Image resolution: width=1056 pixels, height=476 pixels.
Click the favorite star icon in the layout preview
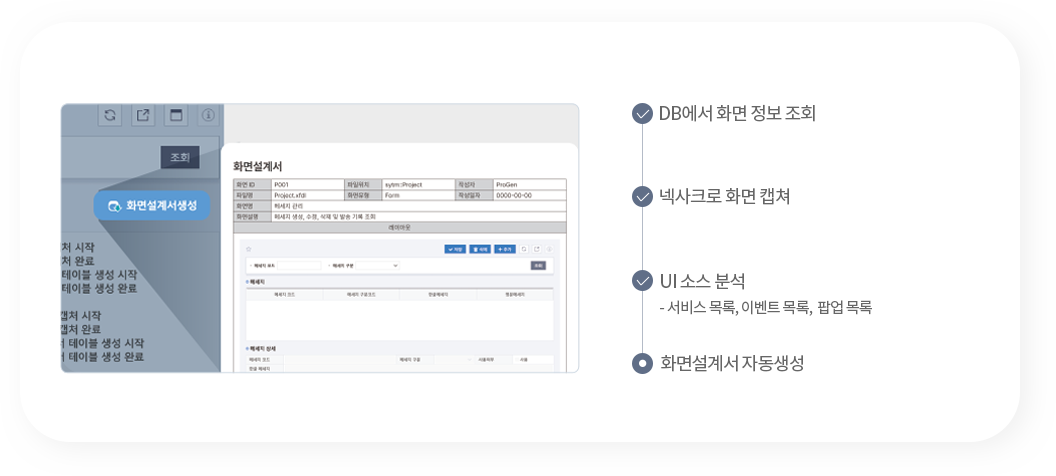click(248, 249)
